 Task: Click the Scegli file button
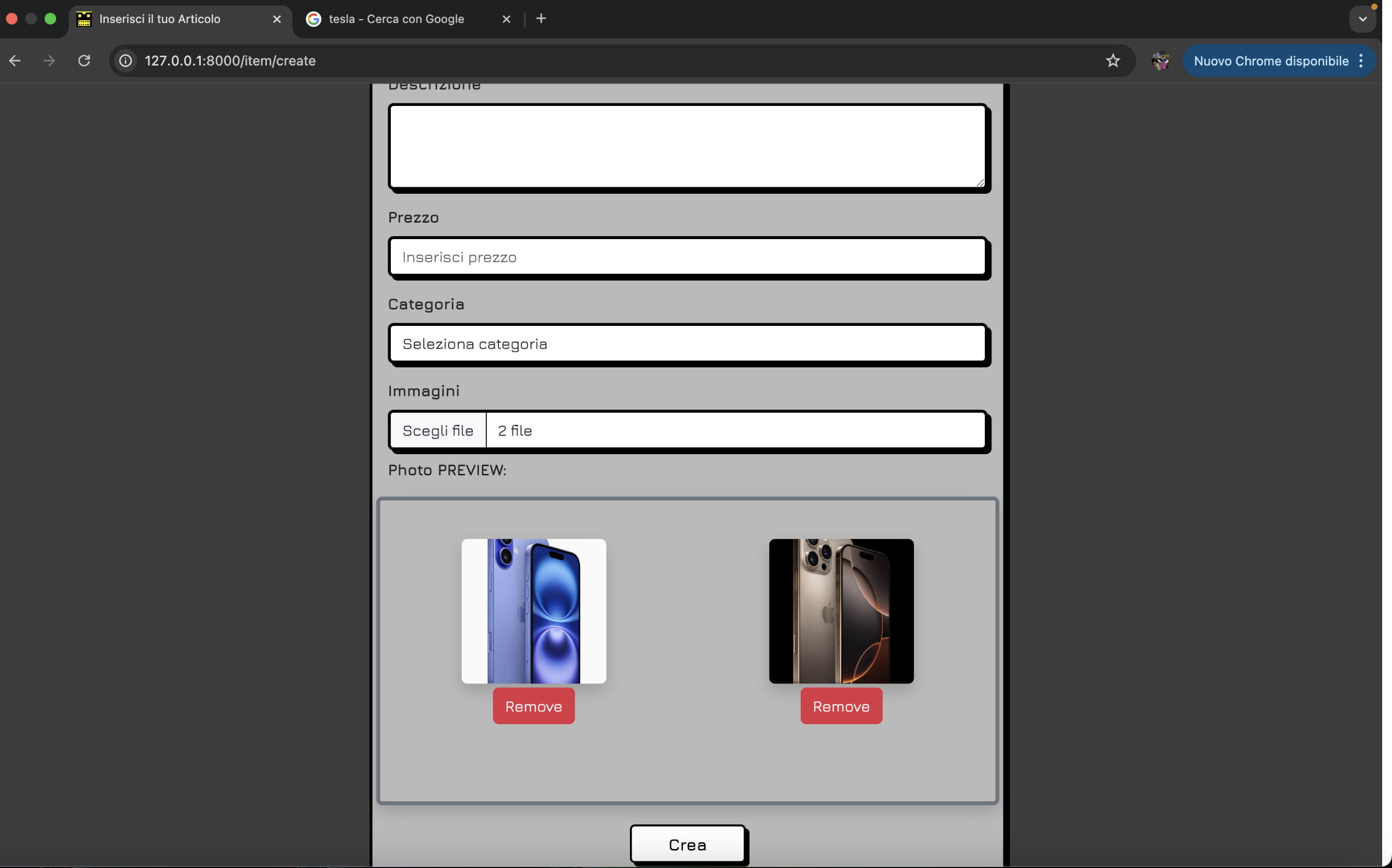point(438,431)
